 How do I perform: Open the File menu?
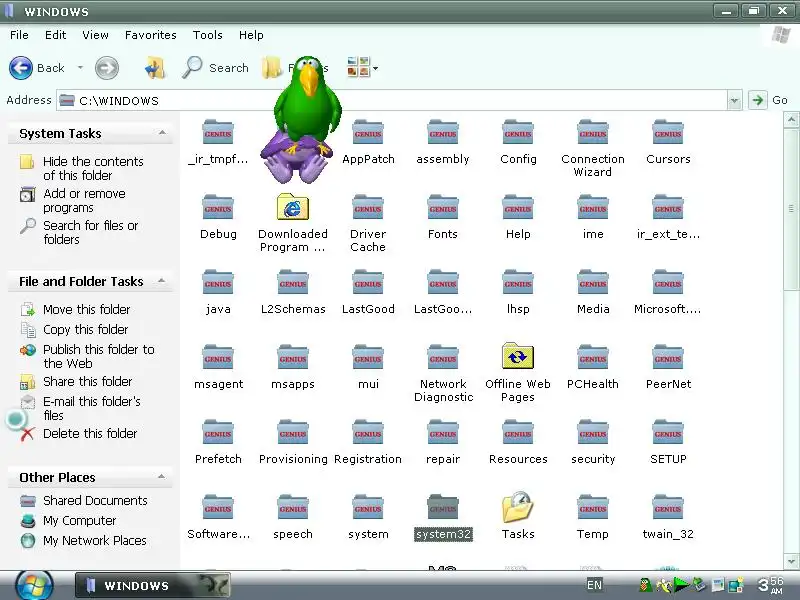coord(19,35)
